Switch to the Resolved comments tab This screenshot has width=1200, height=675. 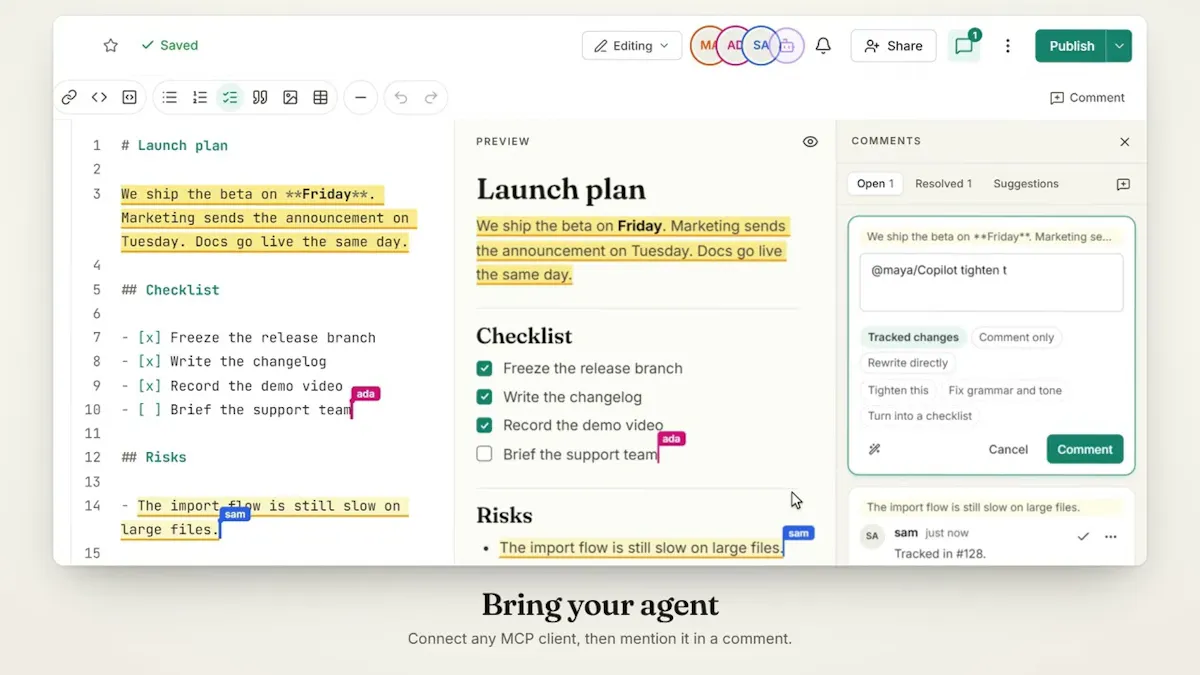[944, 184]
